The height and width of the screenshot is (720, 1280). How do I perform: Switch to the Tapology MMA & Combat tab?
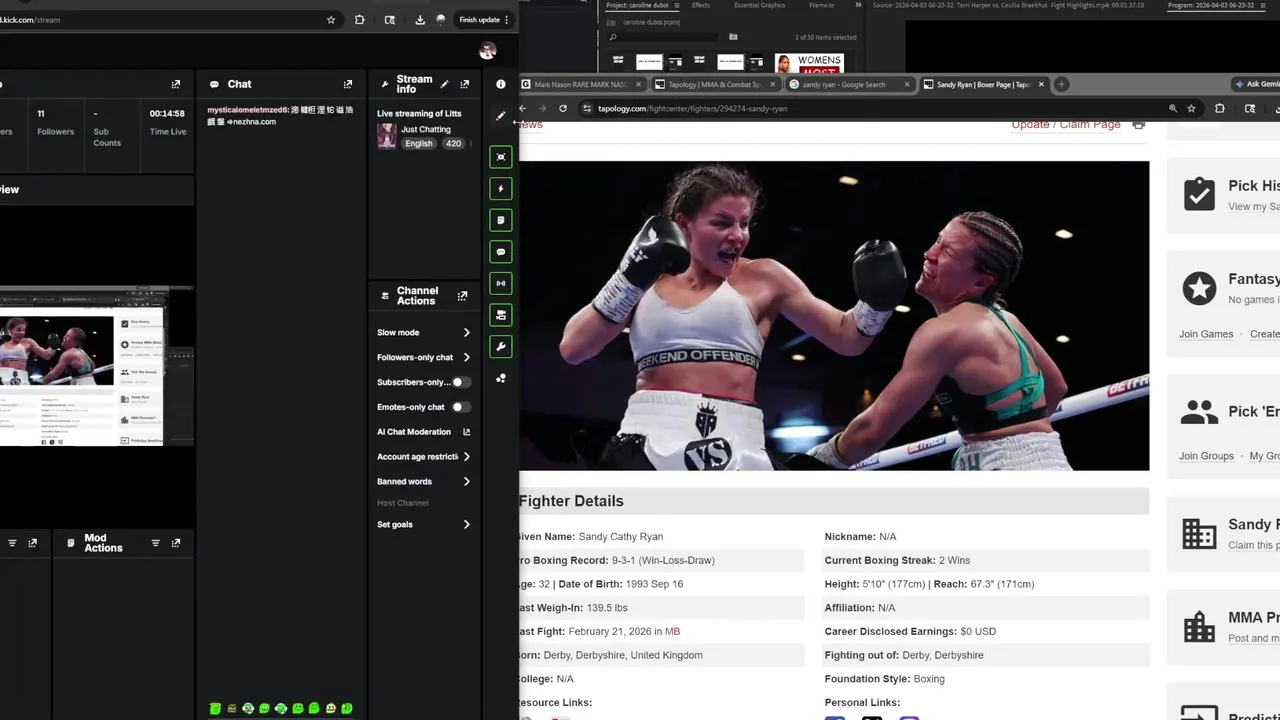click(714, 85)
